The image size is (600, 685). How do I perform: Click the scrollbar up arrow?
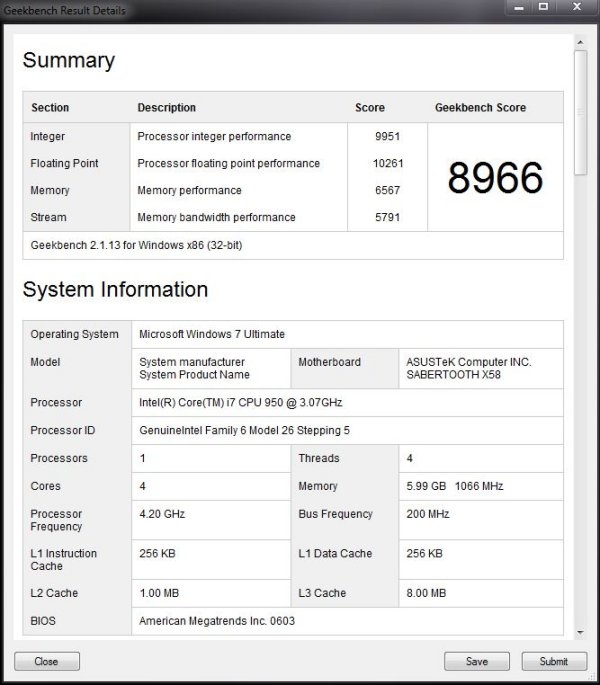[x=580, y=42]
